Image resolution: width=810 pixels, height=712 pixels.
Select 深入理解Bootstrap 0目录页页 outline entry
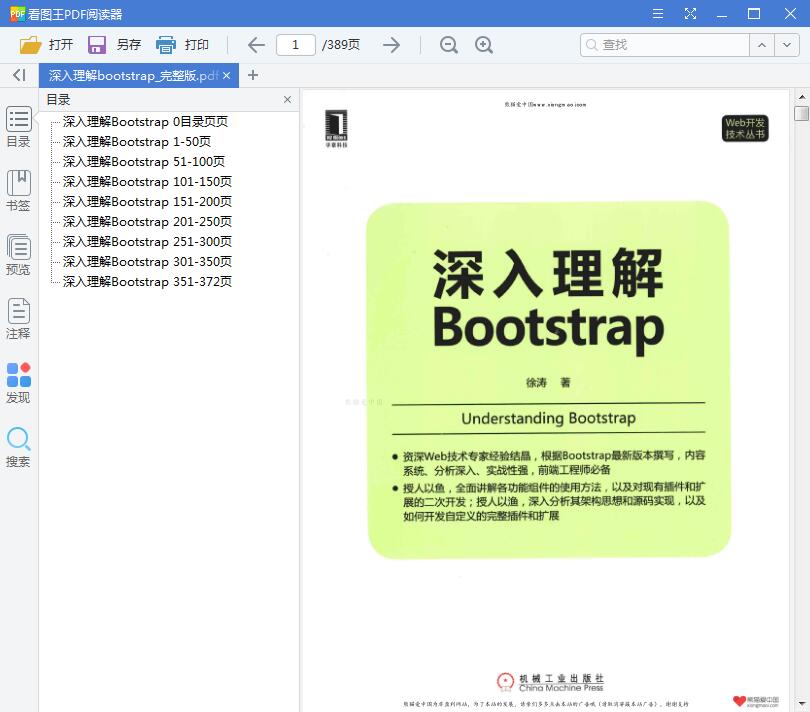(x=145, y=121)
